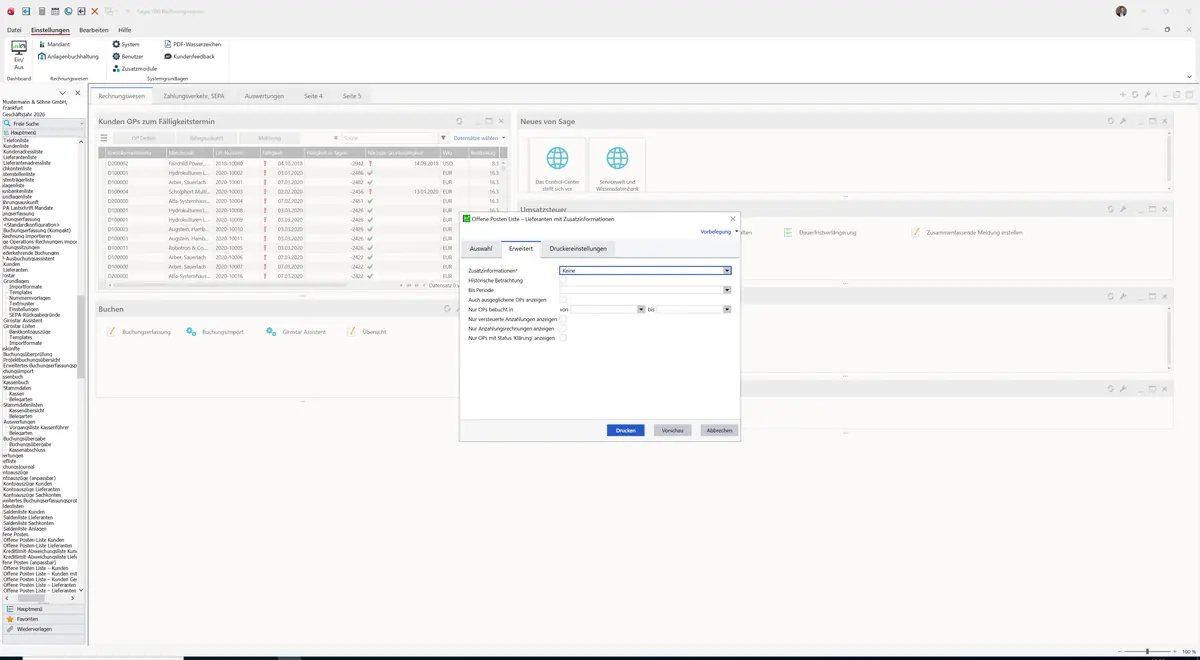Expand the Vorbelegung dropdown in the dialog

[719, 231]
